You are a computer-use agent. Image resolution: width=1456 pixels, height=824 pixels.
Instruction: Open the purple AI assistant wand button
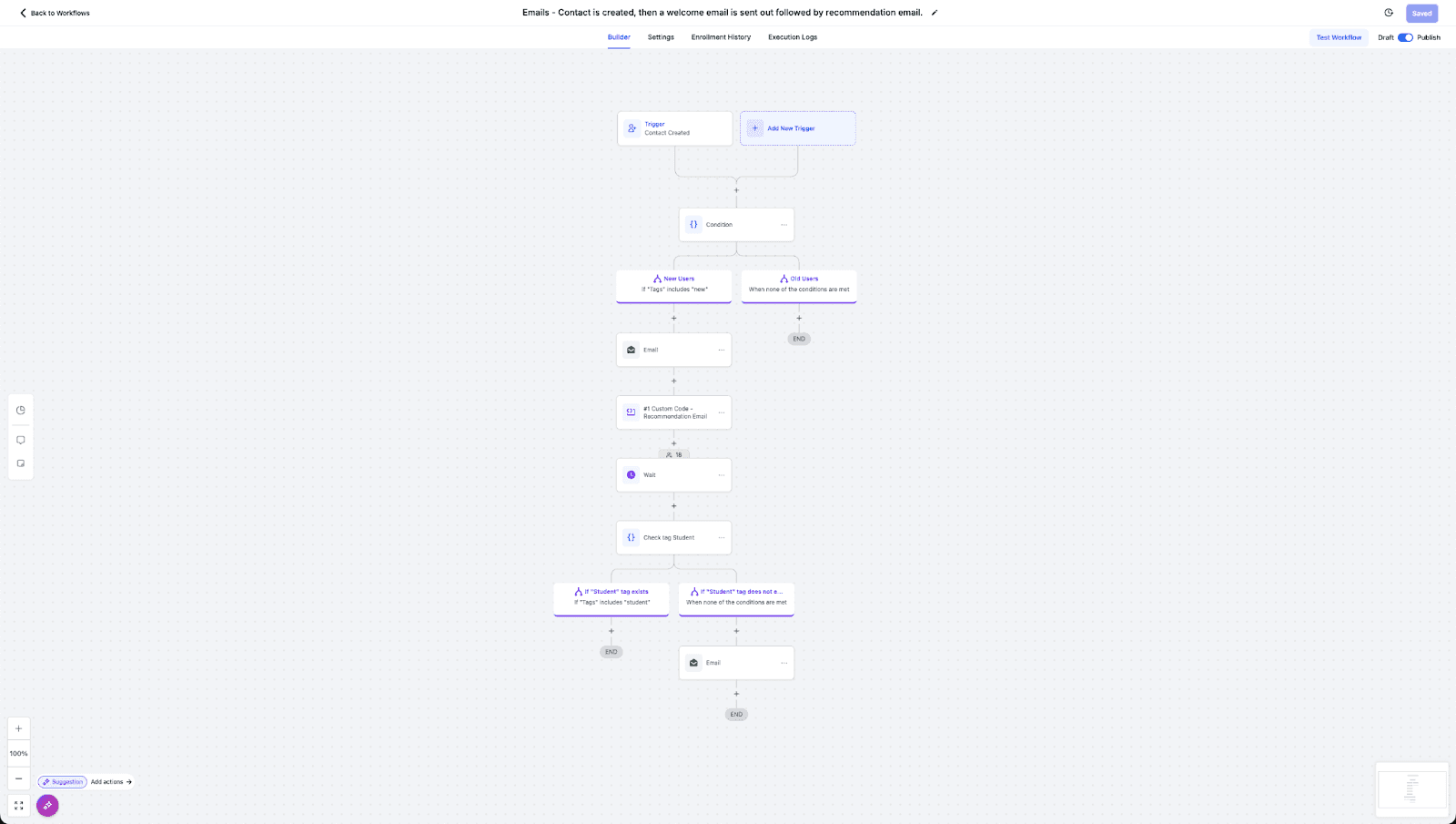pyautogui.click(x=47, y=806)
